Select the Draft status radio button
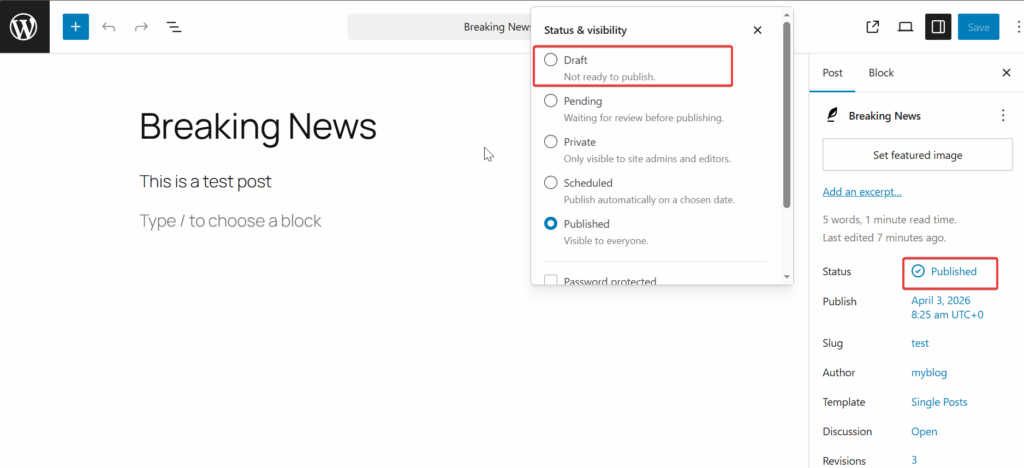Viewport: 1024px width, 468px height. tap(551, 60)
